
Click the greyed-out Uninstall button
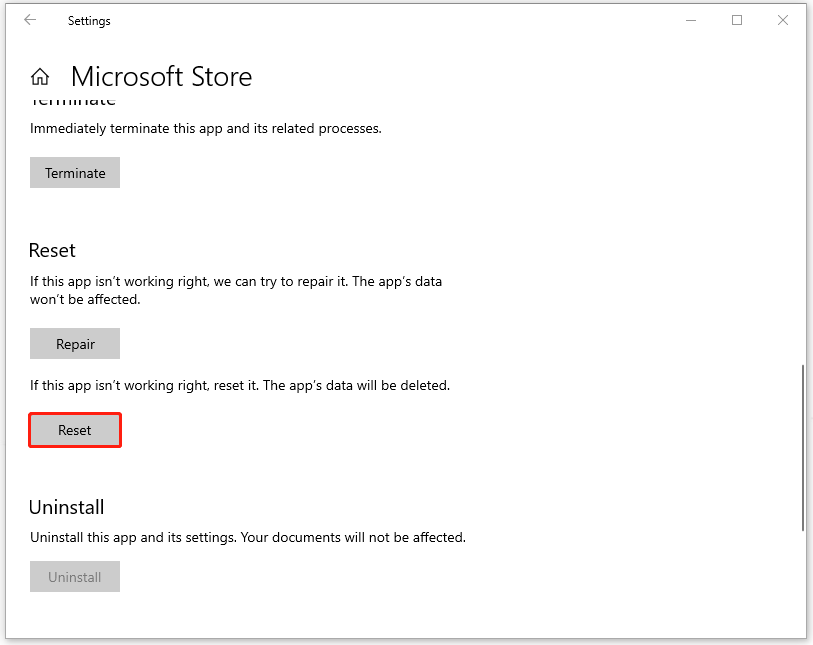click(x=75, y=577)
